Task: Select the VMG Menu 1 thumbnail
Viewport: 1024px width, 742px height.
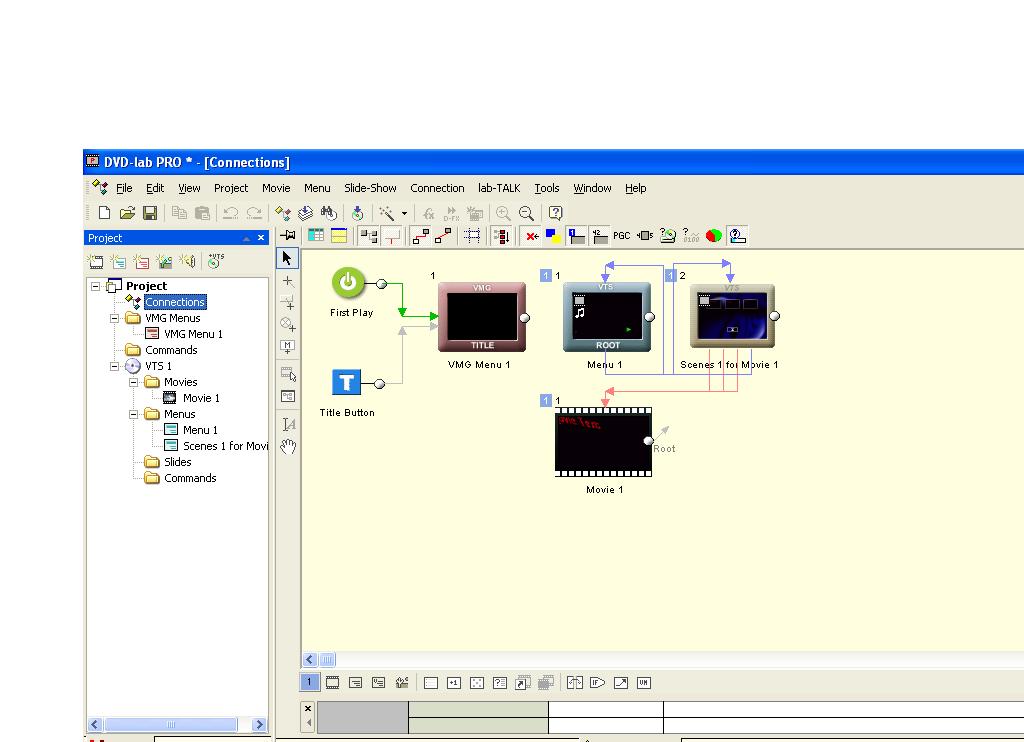Action: coord(482,317)
